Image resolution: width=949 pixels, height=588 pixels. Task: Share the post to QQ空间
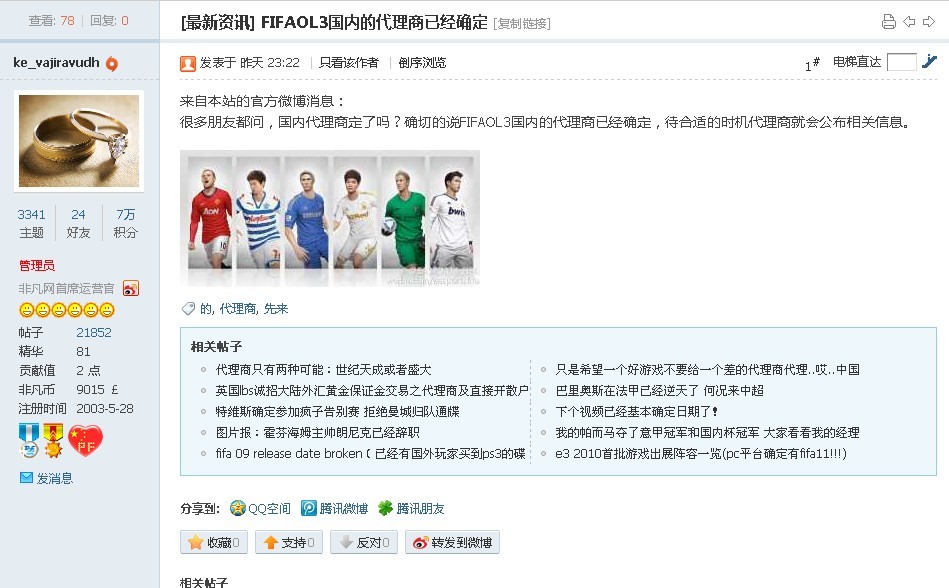click(260, 509)
